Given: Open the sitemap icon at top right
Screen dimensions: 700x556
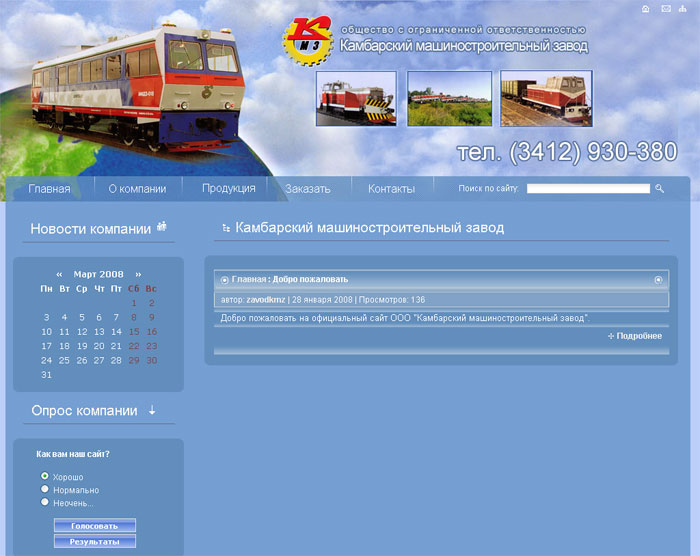Looking at the screenshot, I should [683, 8].
